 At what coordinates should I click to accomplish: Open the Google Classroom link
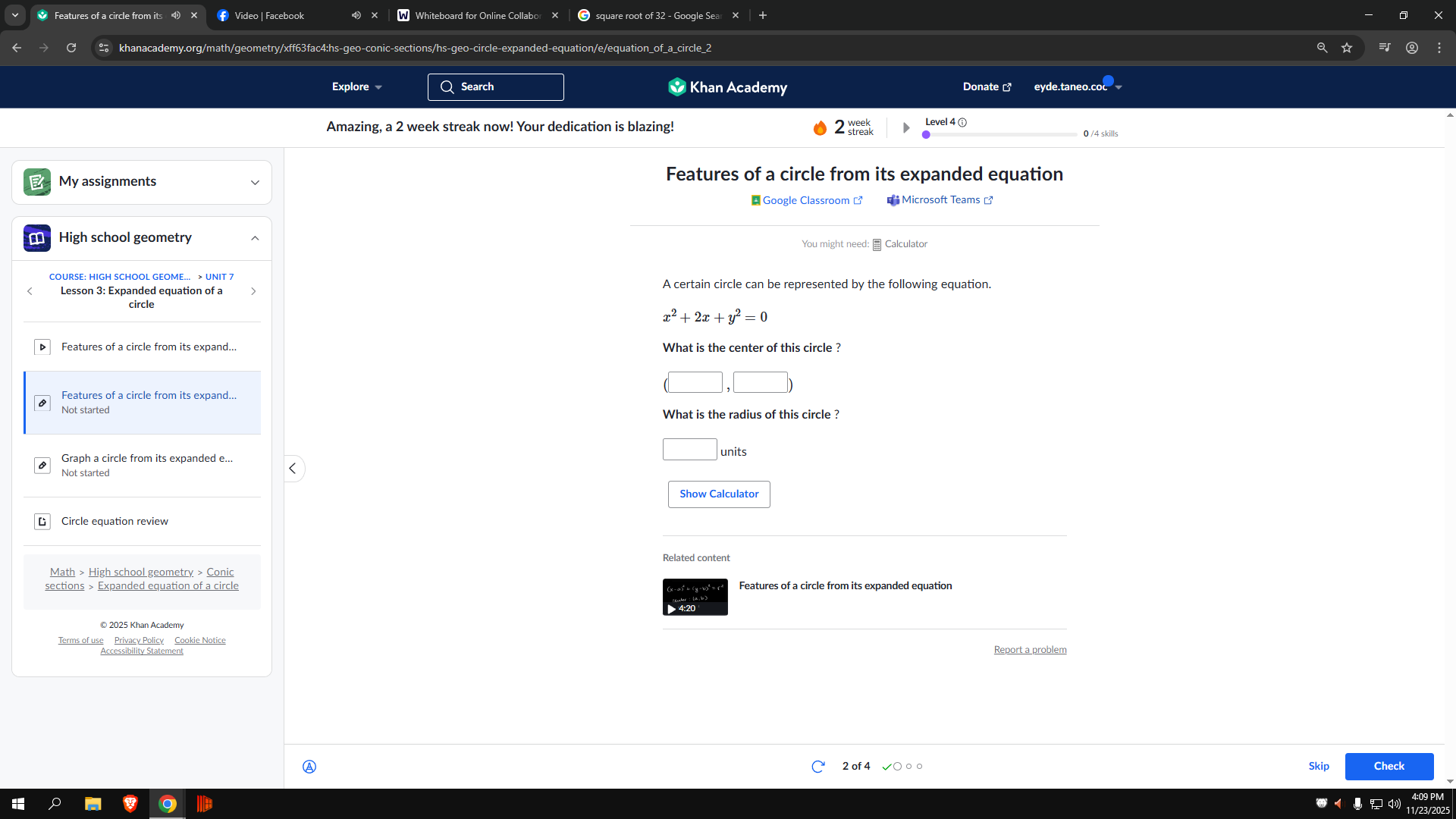pos(806,199)
